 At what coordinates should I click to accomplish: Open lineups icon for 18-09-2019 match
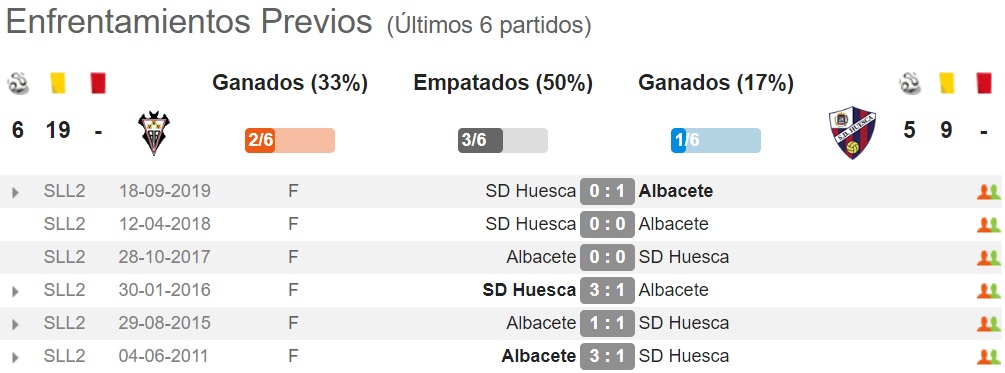click(988, 192)
